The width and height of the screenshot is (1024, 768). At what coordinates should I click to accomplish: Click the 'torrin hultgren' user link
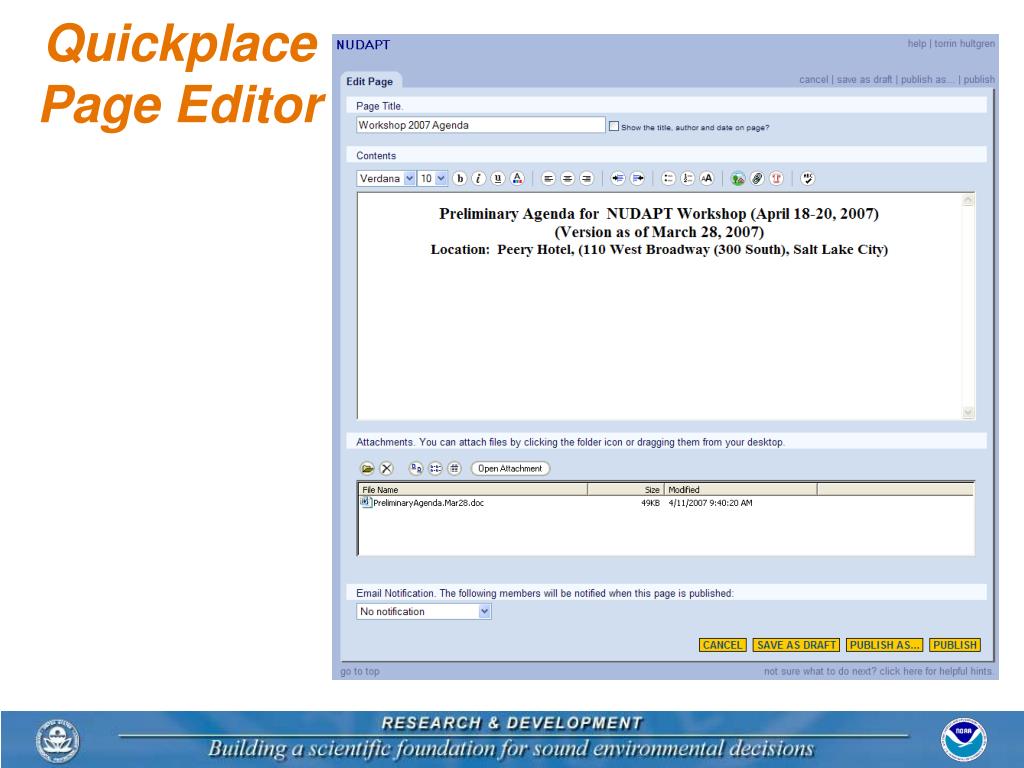(x=965, y=44)
